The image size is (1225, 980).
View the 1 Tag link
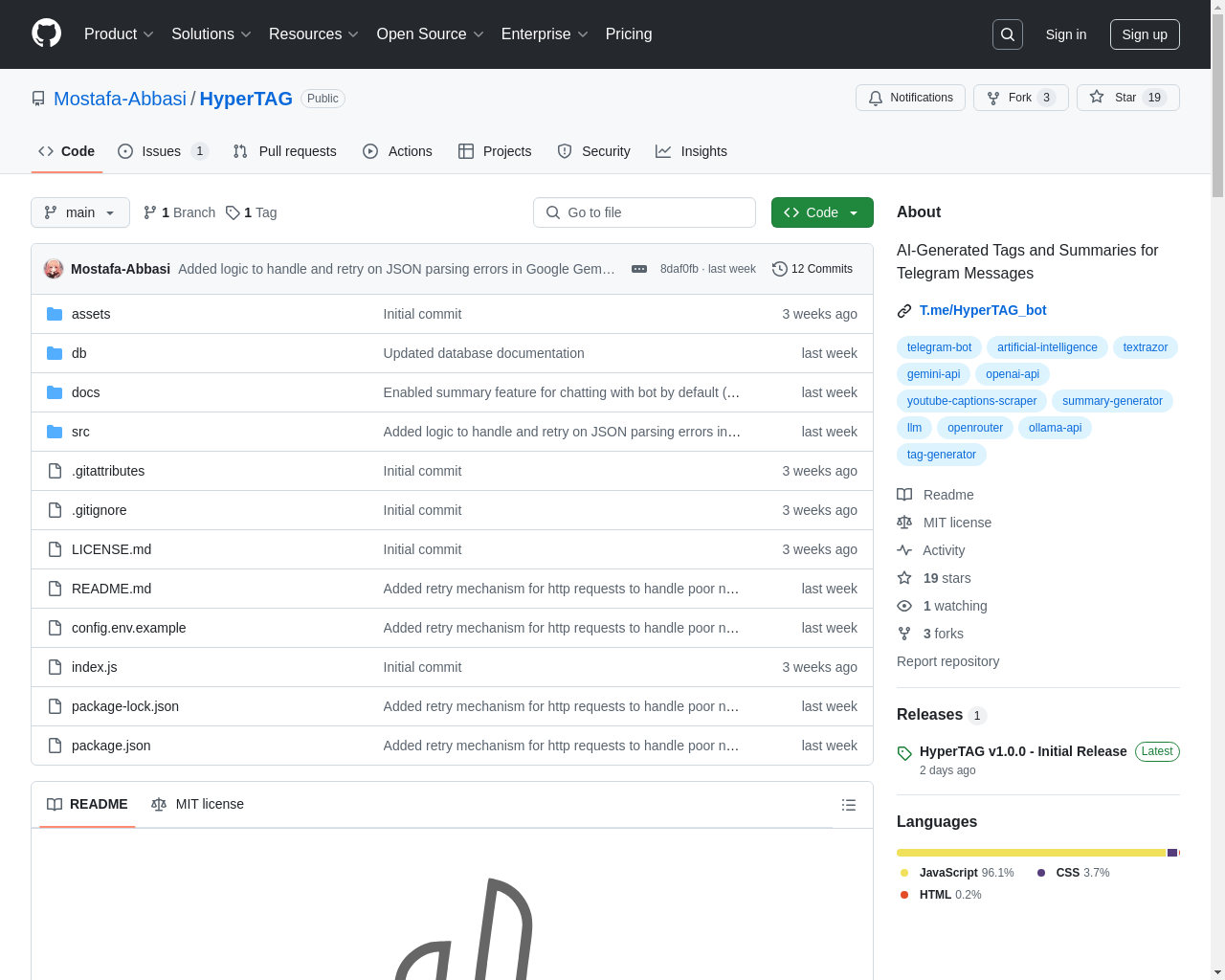(x=252, y=212)
